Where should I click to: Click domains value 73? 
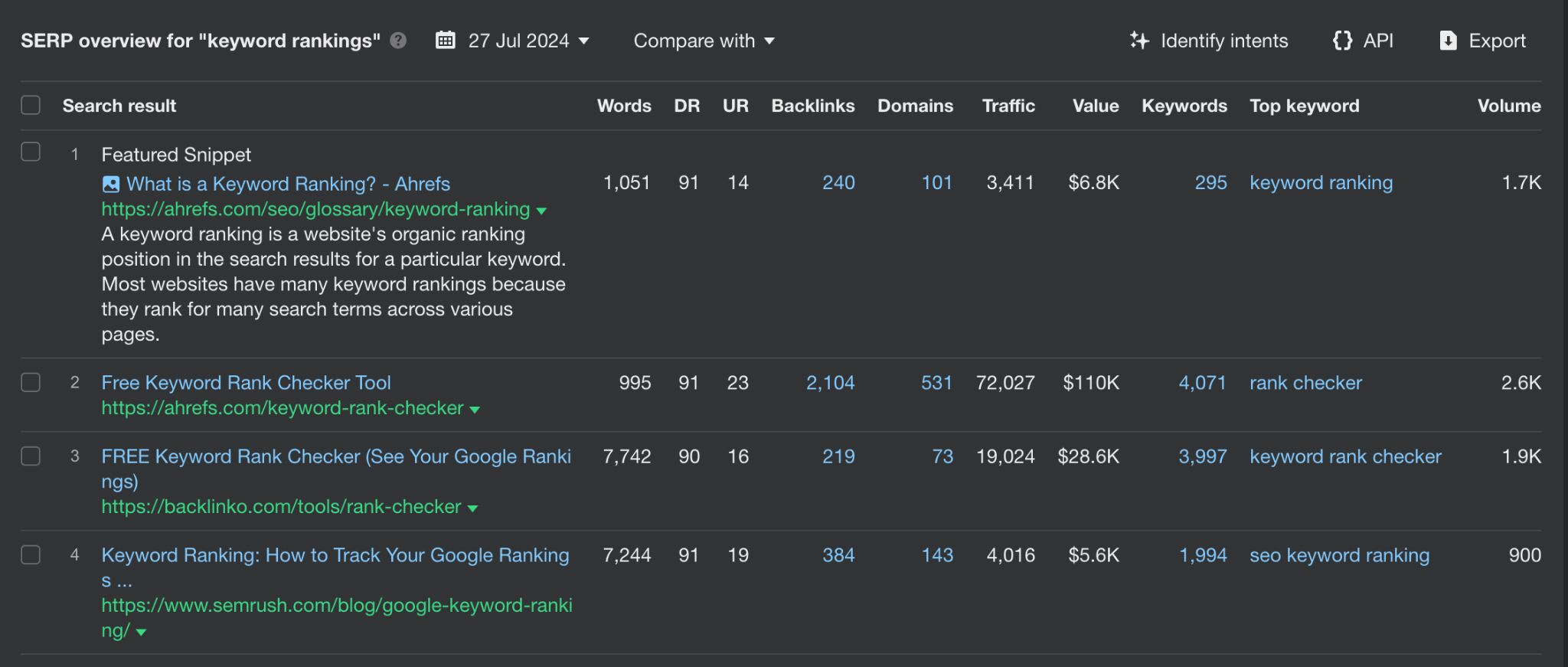[x=942, y=456]
